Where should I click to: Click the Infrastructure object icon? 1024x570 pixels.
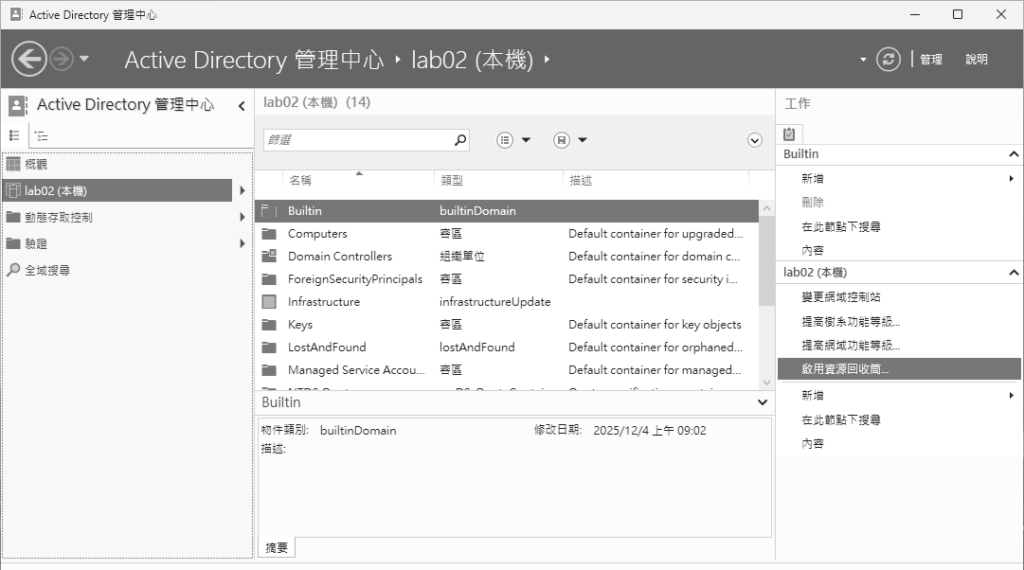(268, 302)
